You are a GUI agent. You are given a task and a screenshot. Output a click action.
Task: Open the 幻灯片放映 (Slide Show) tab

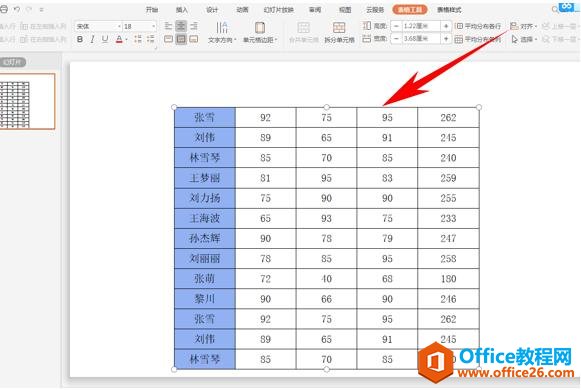pos(279,10)
